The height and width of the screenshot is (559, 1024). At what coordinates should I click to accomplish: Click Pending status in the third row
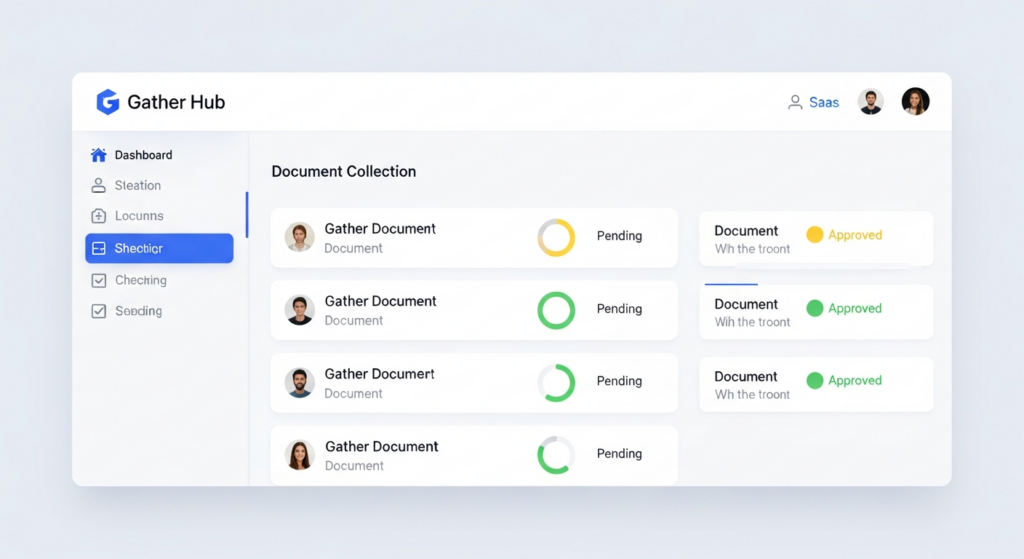point(619,381)
